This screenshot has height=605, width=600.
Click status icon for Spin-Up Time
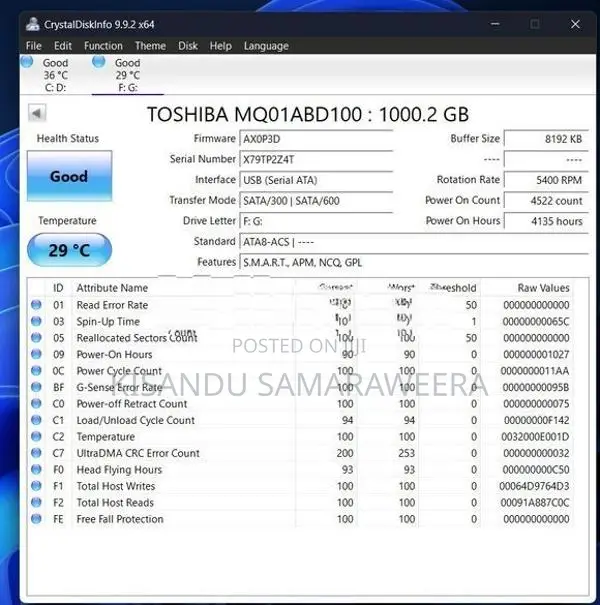(x=36, y=321)
